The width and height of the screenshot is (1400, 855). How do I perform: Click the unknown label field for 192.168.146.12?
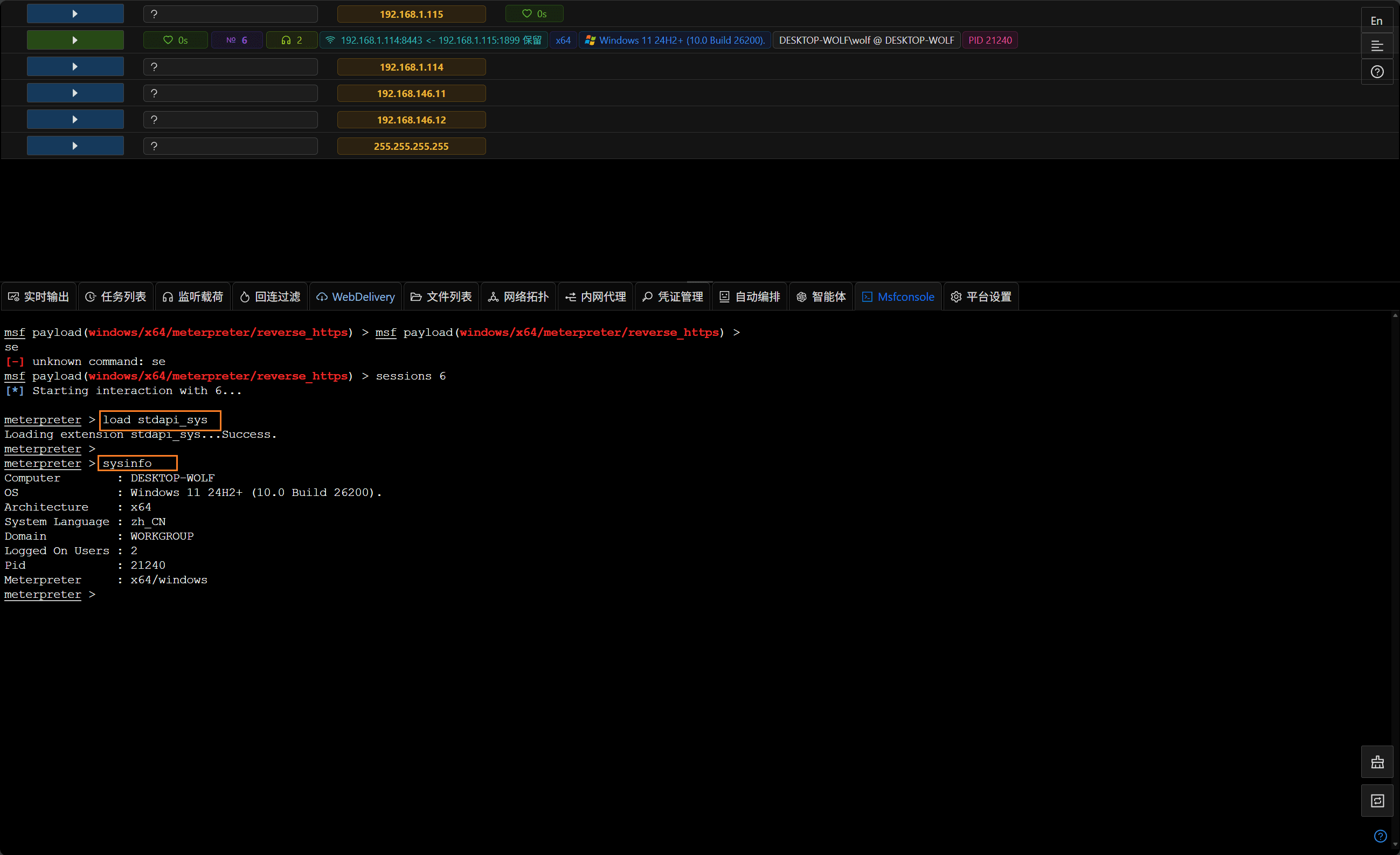click(231, 120)
